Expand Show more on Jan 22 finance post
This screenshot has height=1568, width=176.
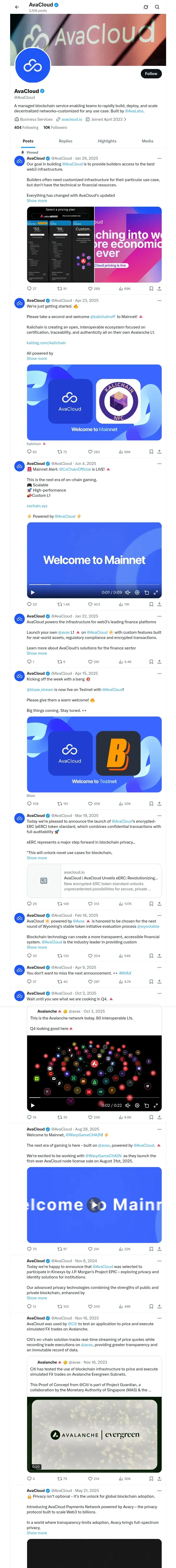coord(37,653)
